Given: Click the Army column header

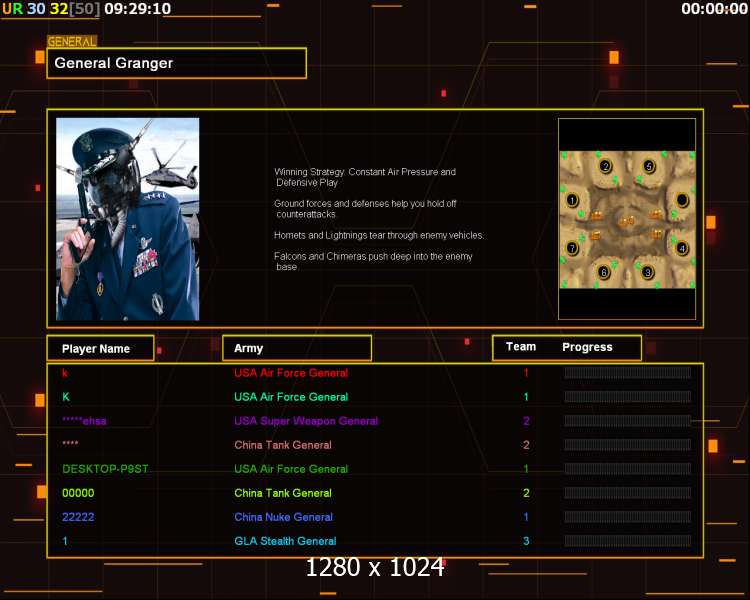Looking at the screenshot, I should 297,348.
